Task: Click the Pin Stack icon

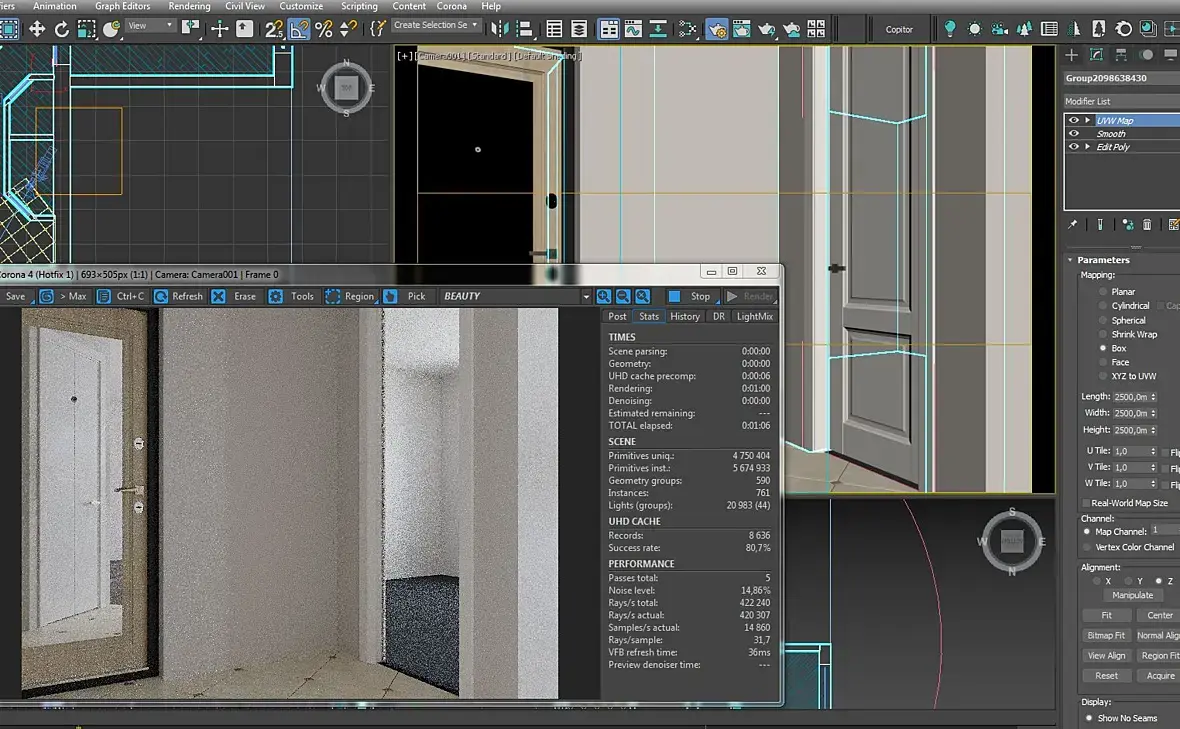Action: 1073,225
